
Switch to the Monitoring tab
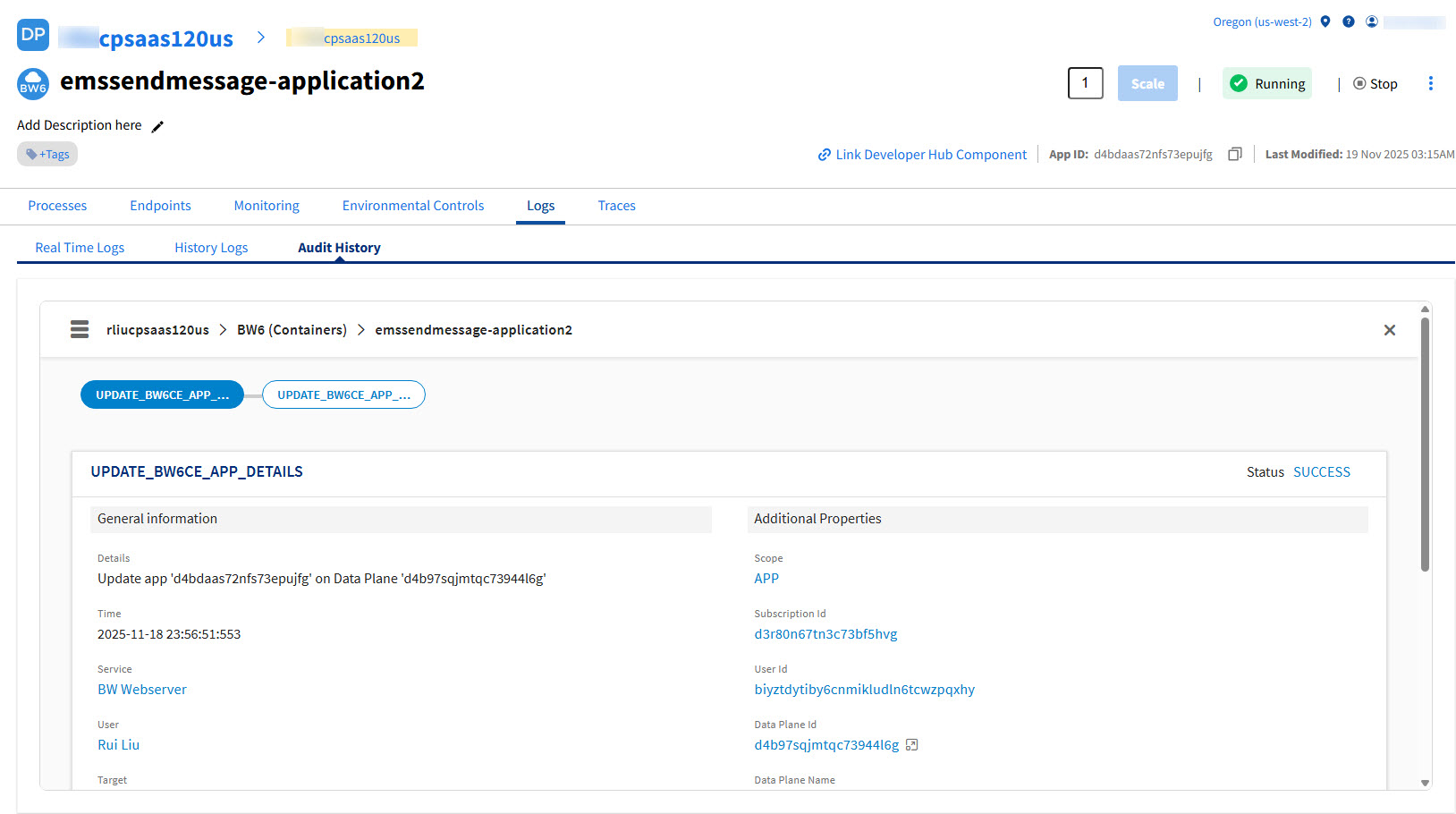[267, 206]
